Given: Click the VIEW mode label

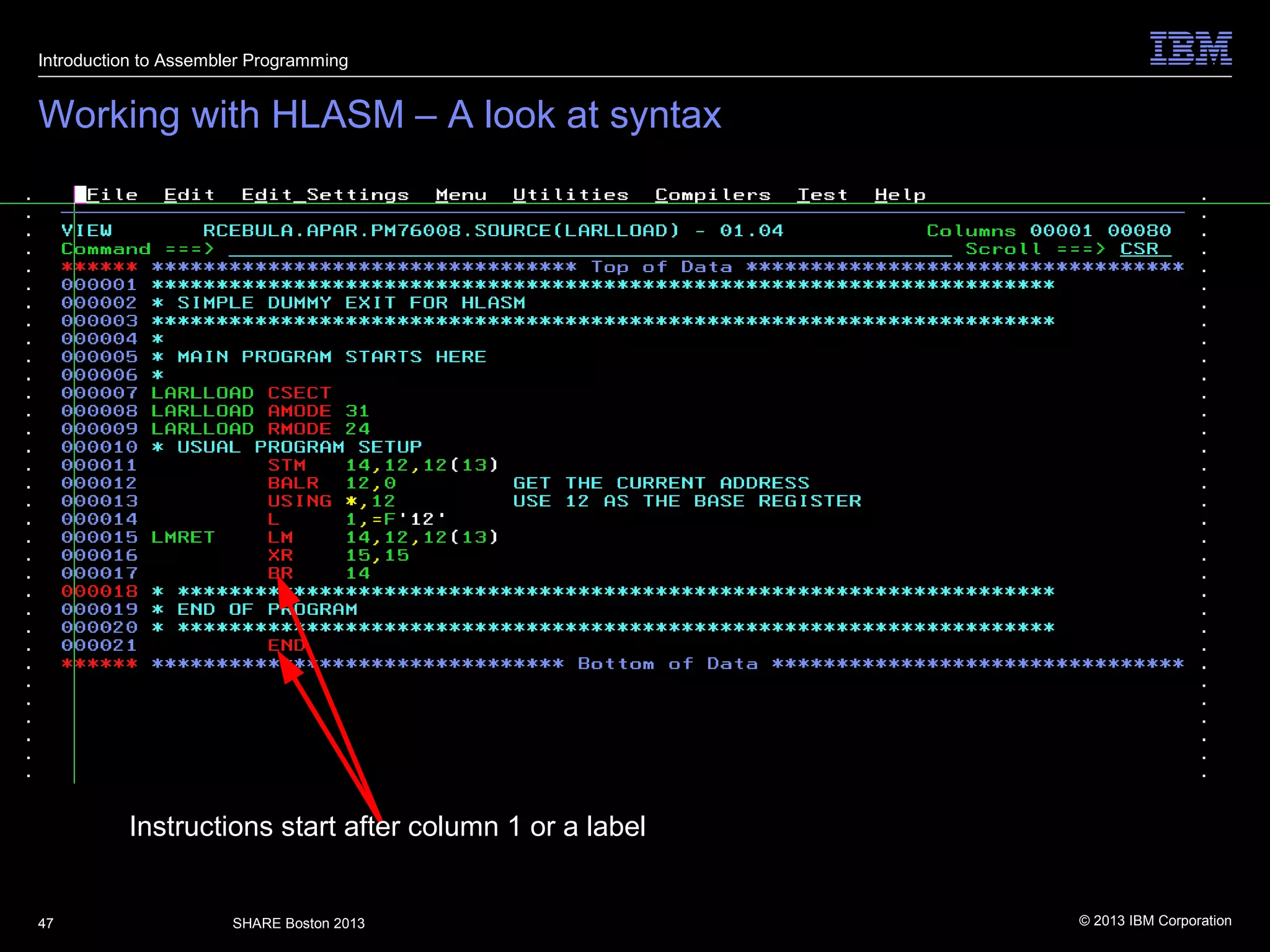Looking at the screenshot, I should (86, 231).
